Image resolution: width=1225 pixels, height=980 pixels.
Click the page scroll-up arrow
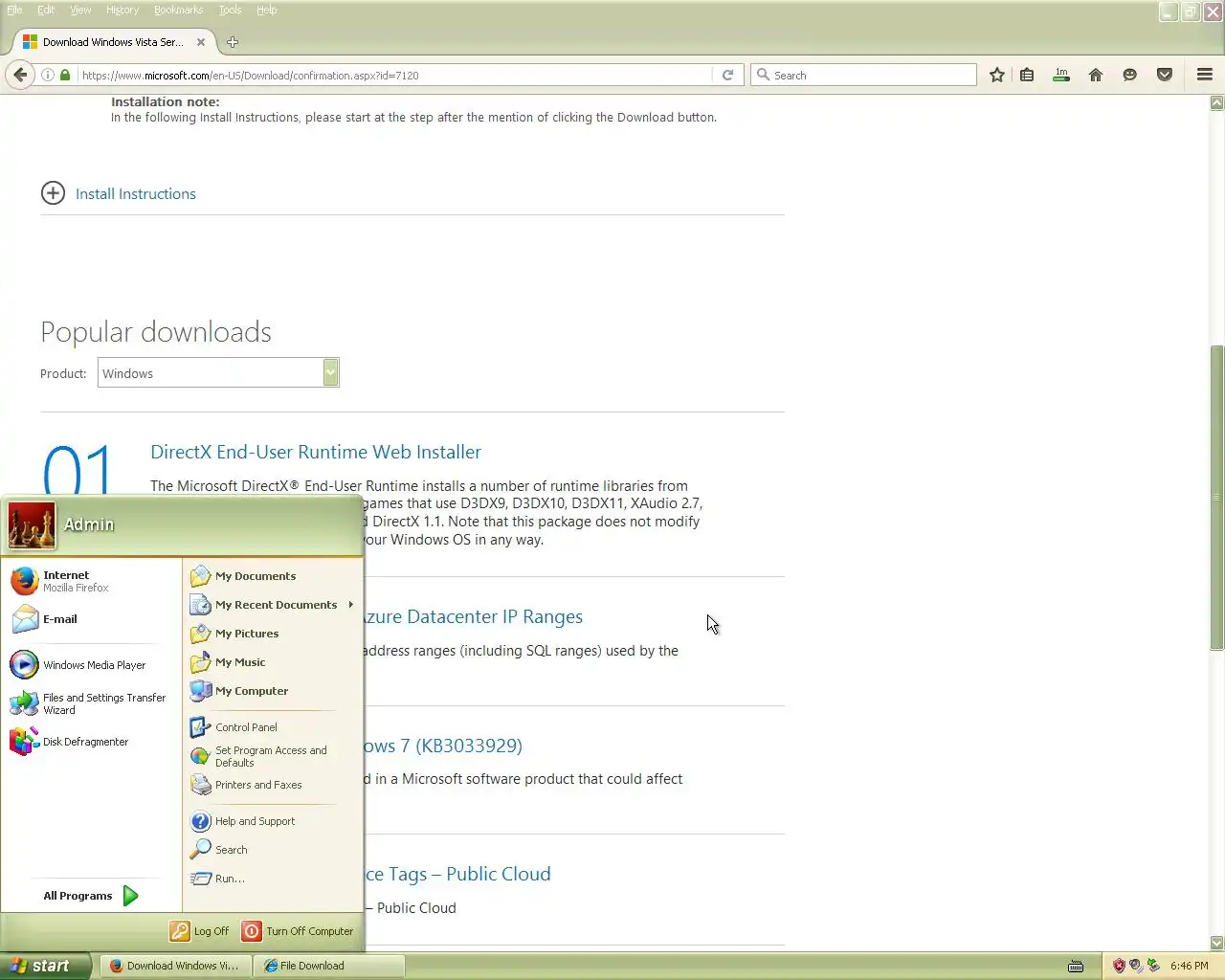tap(1217, 102)
